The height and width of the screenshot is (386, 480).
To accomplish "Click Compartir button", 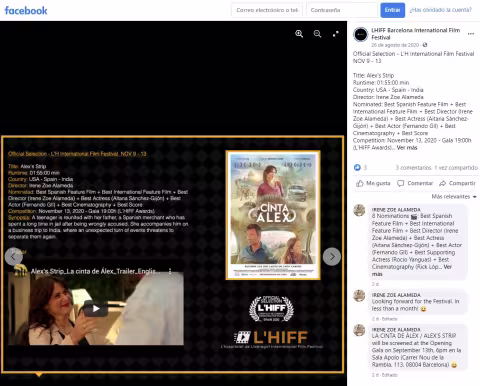I will [x=457, y=183].
